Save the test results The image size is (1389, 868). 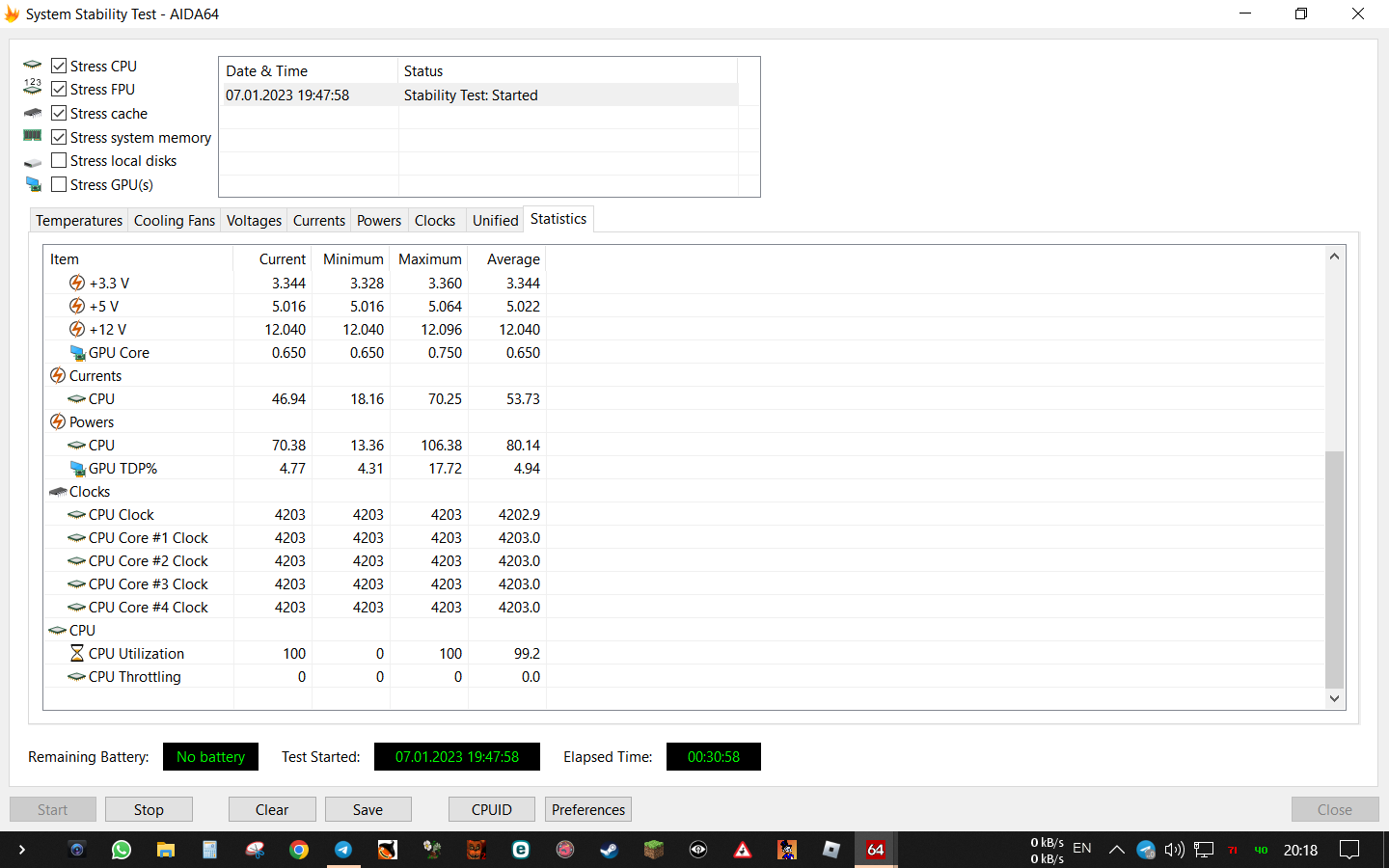pos(368,809)
